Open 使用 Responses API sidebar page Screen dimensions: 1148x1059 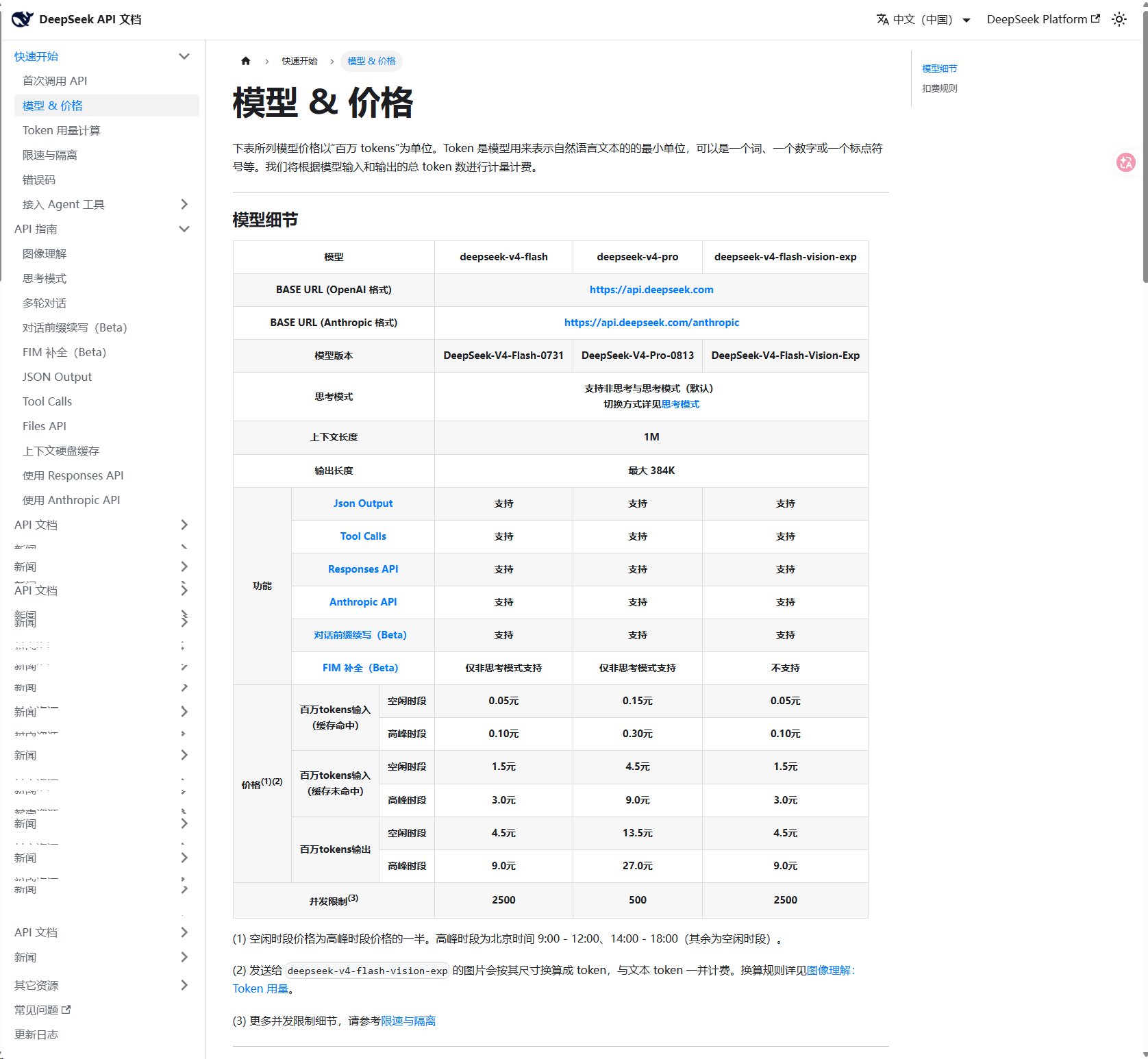[x=73, y=475]
